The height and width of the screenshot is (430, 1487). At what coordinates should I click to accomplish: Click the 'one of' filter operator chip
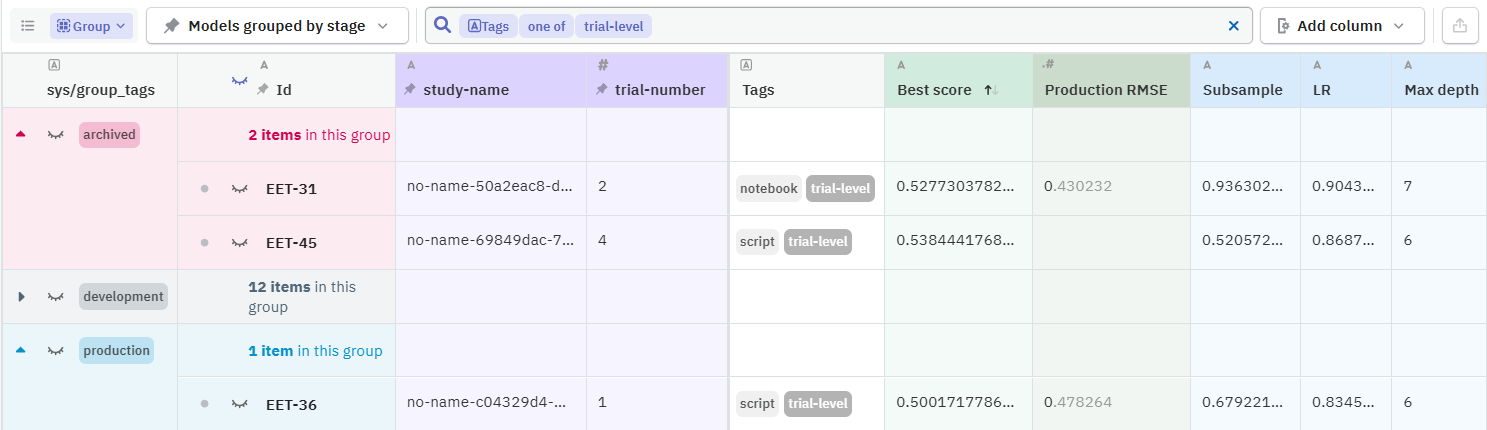tap(546, 26)
